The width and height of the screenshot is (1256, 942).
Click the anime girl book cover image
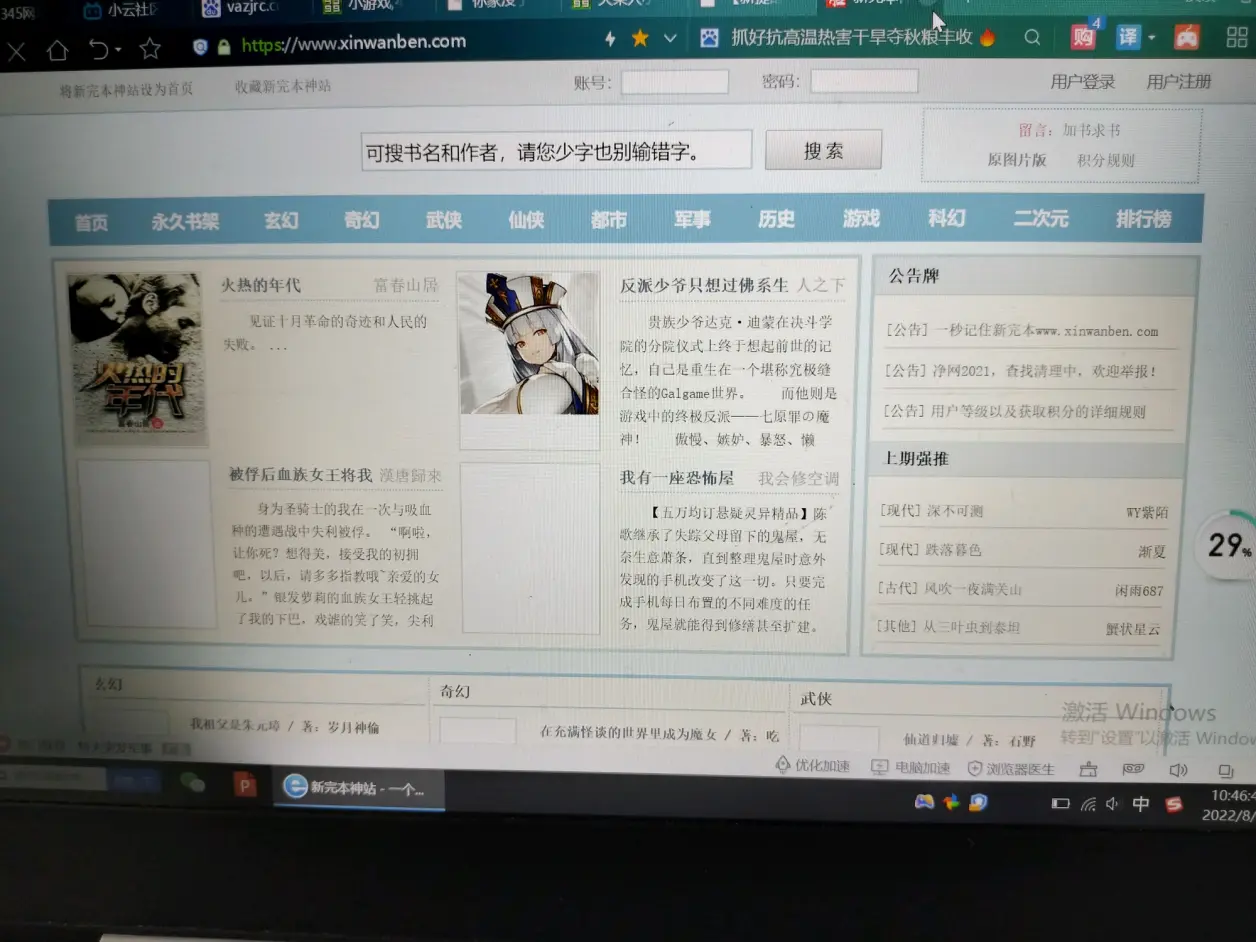pos(528,343)
